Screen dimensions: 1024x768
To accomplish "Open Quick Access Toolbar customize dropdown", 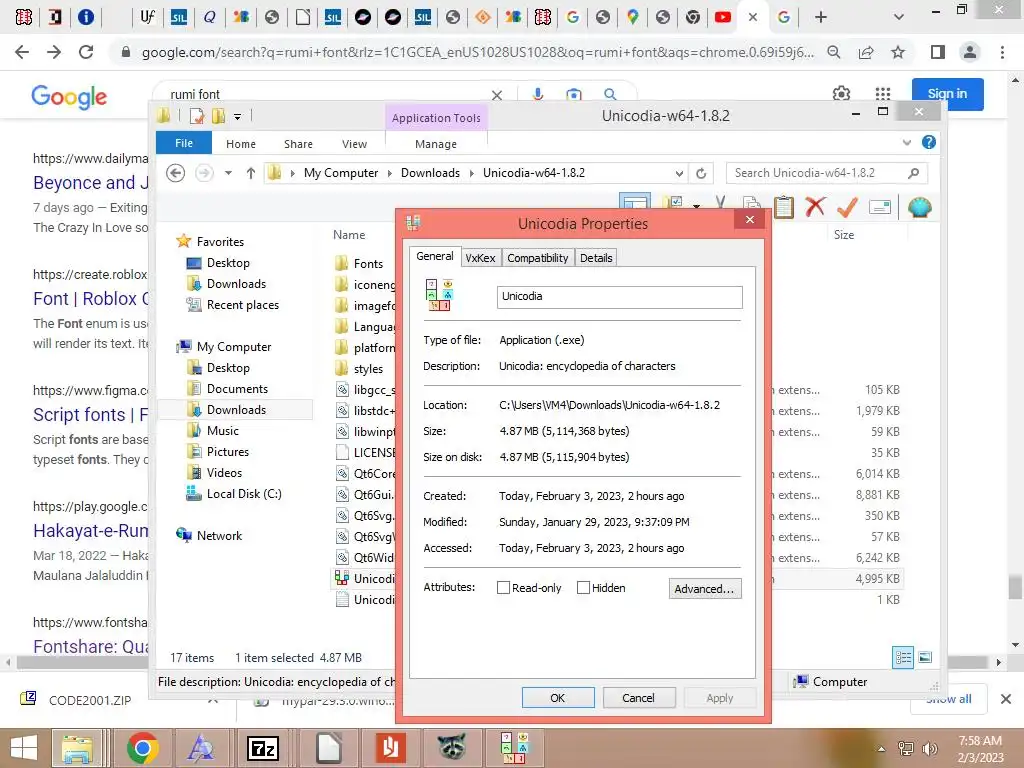I will pos(238,117).
